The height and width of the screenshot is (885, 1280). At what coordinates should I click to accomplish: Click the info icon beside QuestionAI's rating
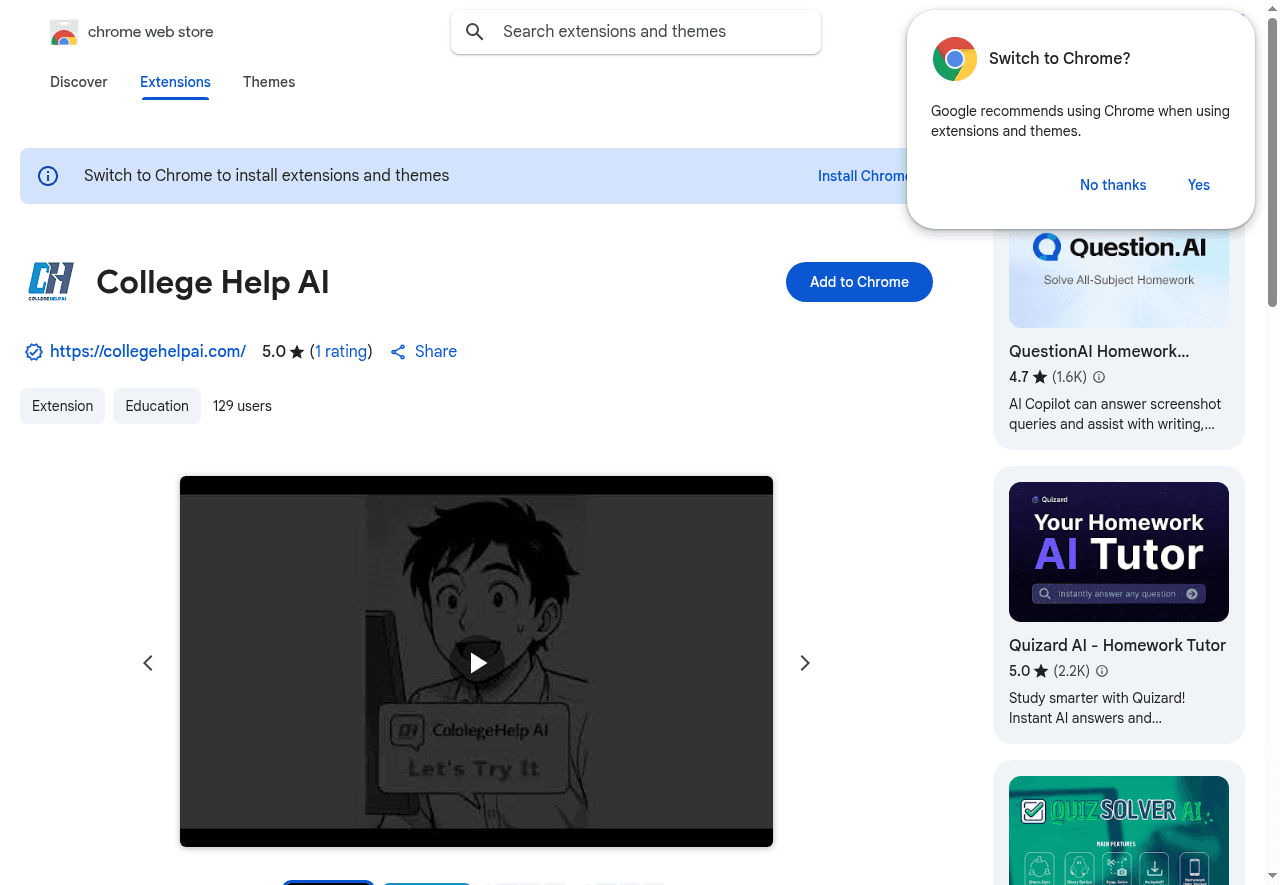point(1098,377)
